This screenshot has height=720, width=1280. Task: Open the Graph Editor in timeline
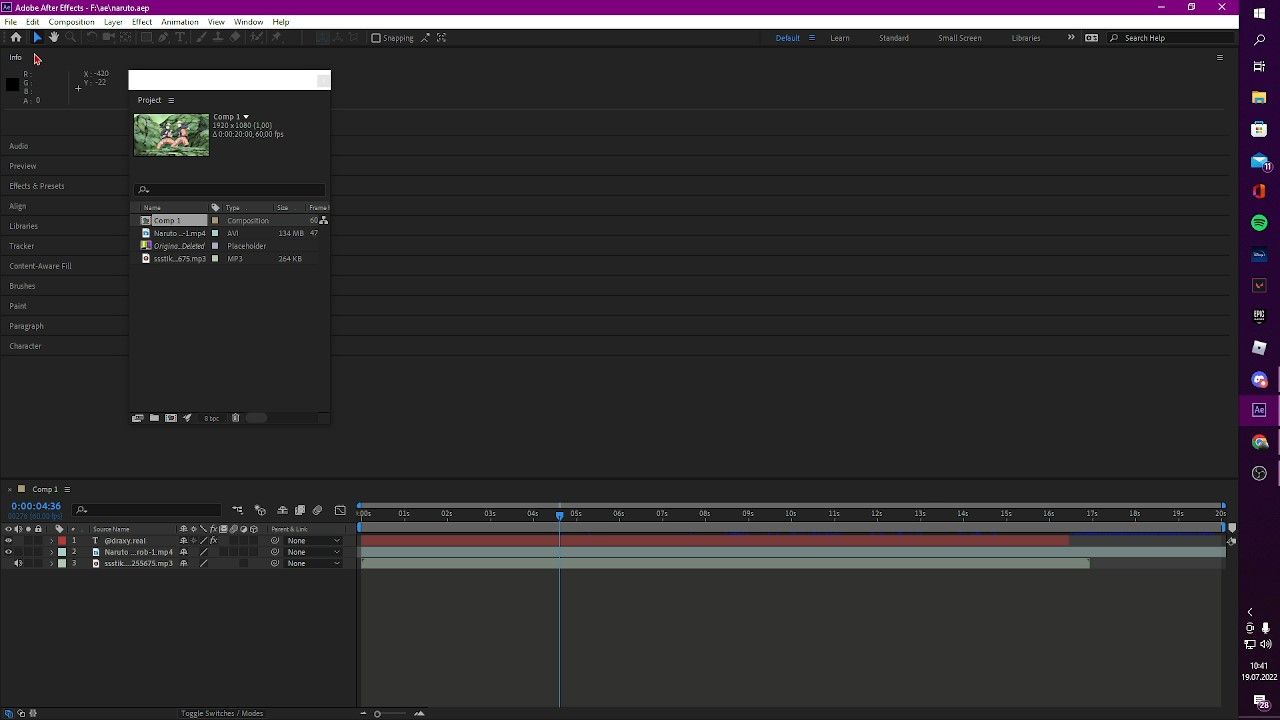pos(340,511)
